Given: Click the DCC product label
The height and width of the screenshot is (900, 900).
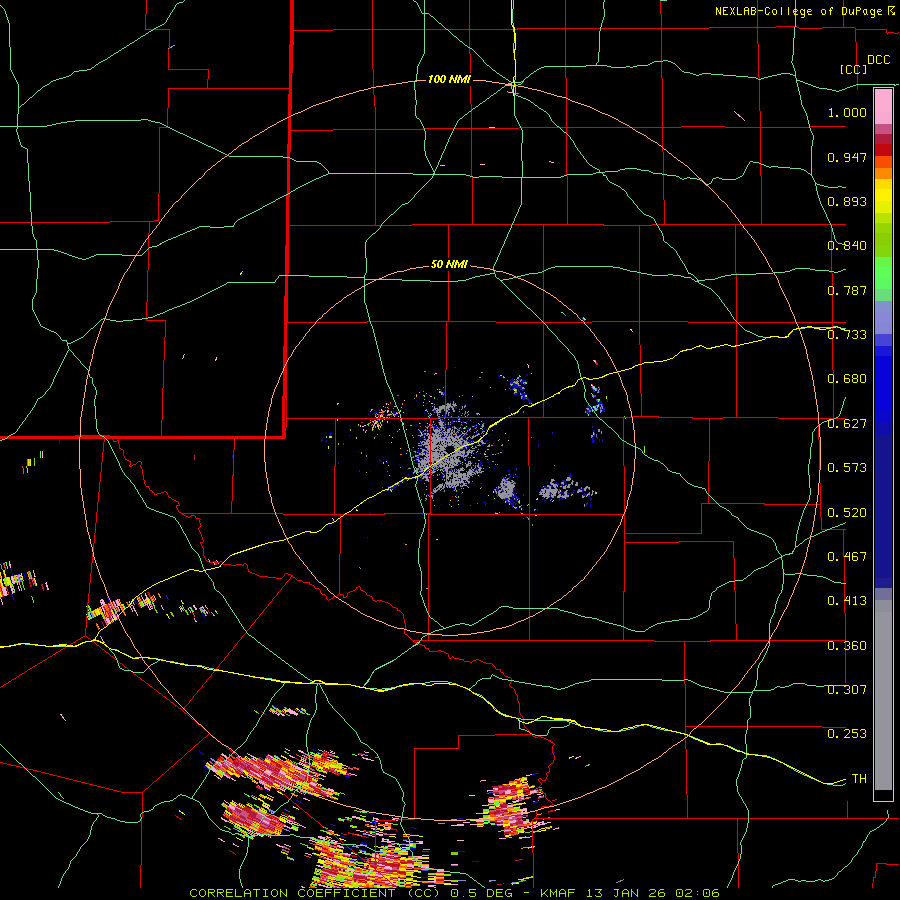Looking at the screenshot, I should click(x=878, y=60).
